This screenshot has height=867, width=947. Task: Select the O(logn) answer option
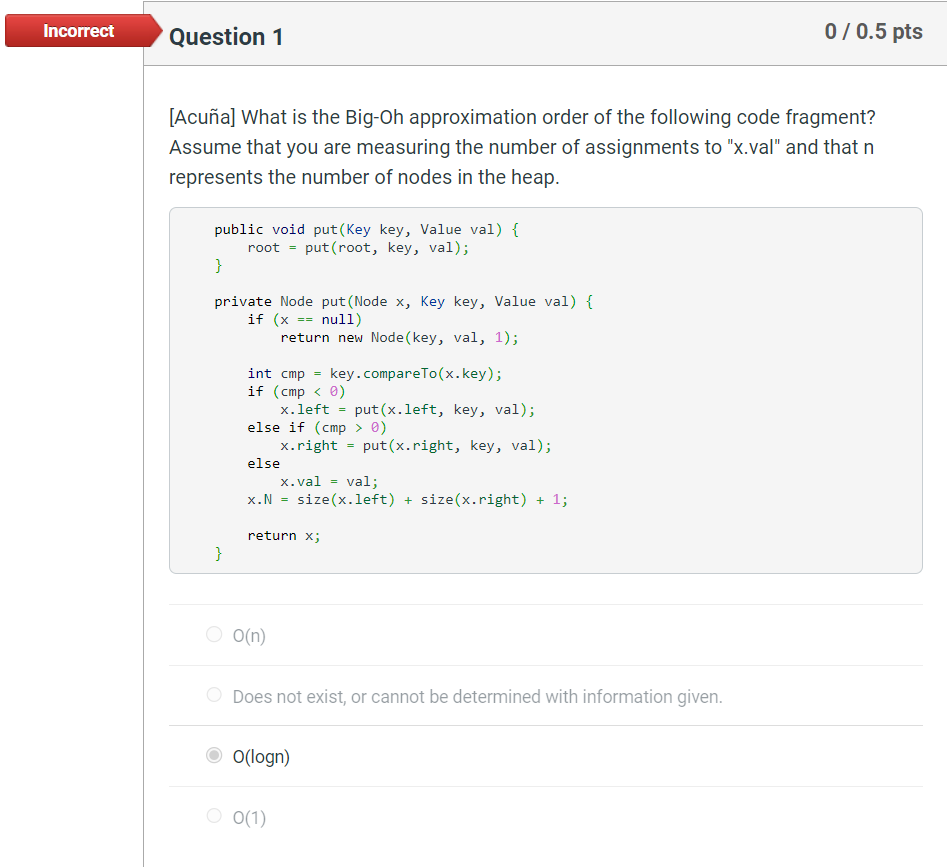pos(213,755)
